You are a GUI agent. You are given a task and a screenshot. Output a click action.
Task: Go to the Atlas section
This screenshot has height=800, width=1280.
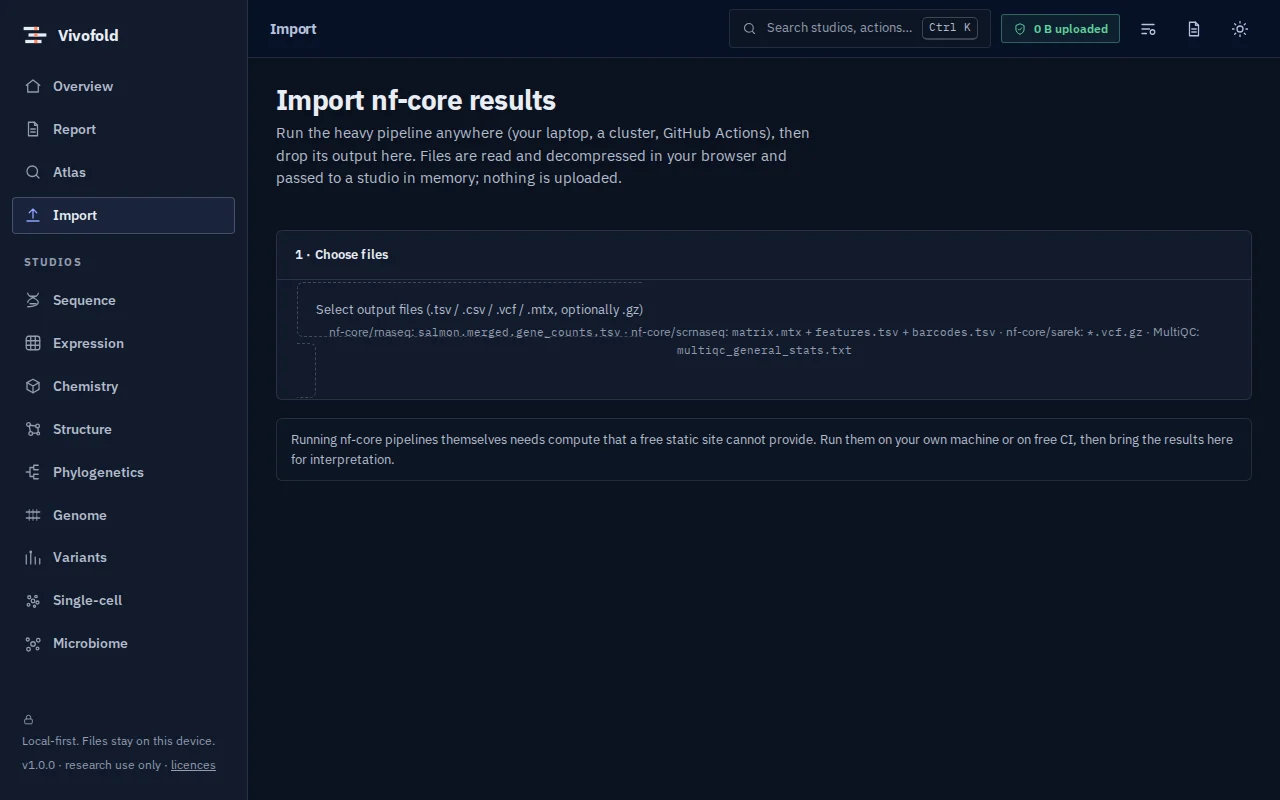tap(123, 172)
